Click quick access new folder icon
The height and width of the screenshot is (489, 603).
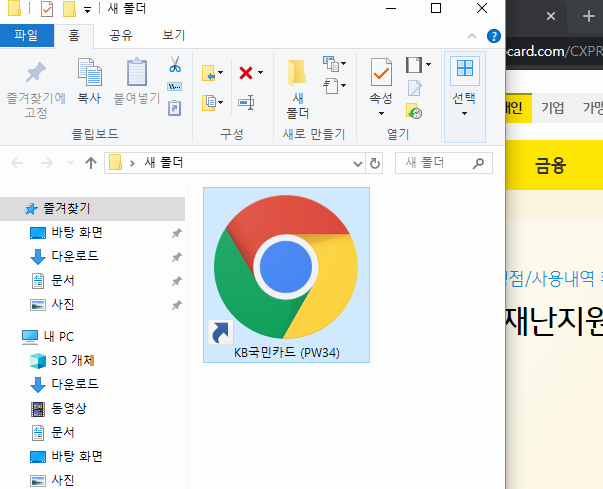point(69,9)
